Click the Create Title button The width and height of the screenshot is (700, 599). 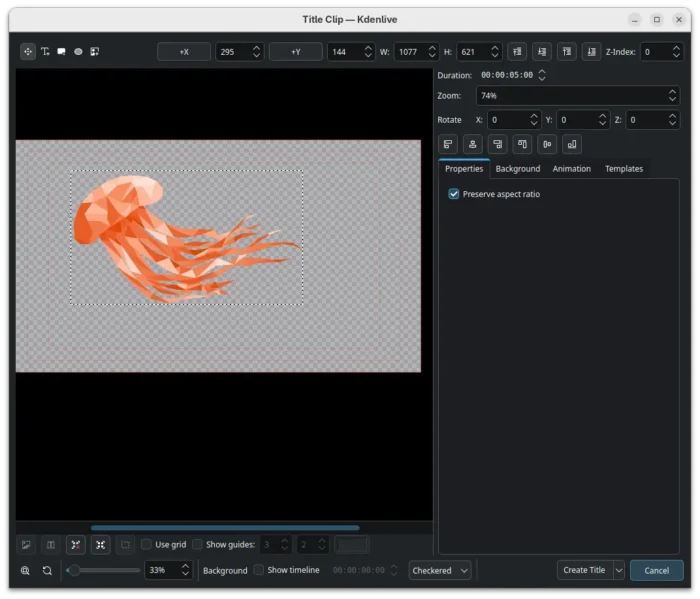click(x=584, y=570)
